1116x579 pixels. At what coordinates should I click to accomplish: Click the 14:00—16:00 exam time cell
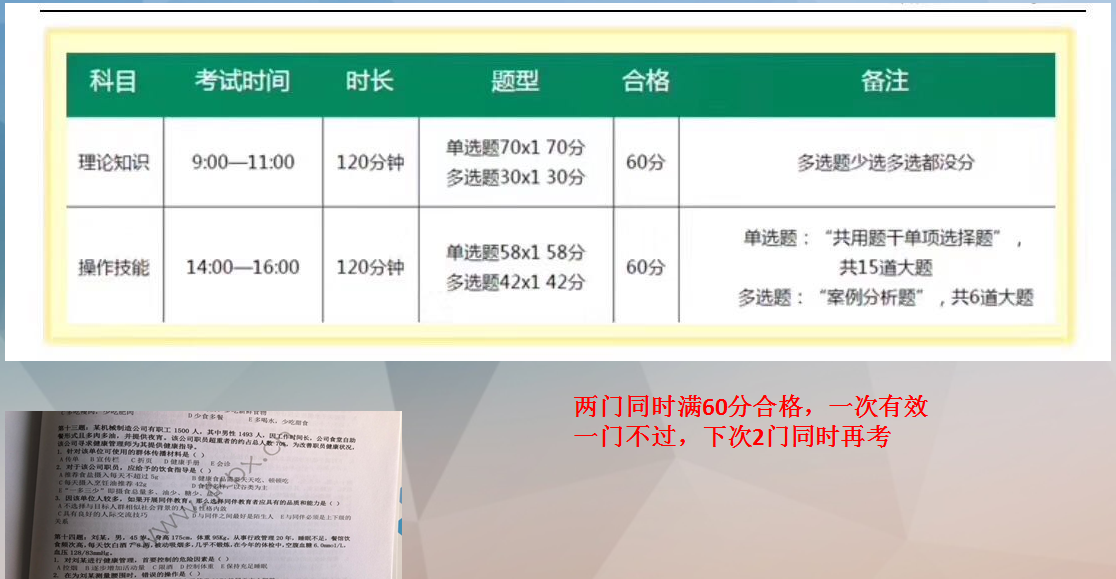243,267
